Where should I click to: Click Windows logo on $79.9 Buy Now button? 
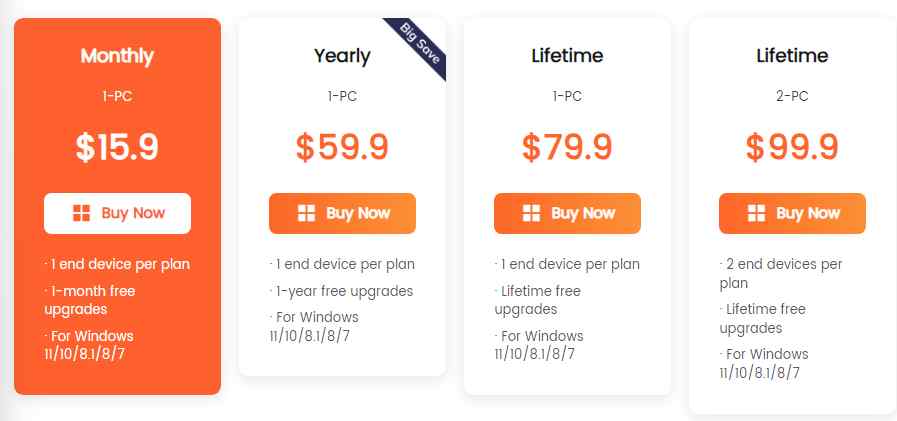(x=532, y=213)
